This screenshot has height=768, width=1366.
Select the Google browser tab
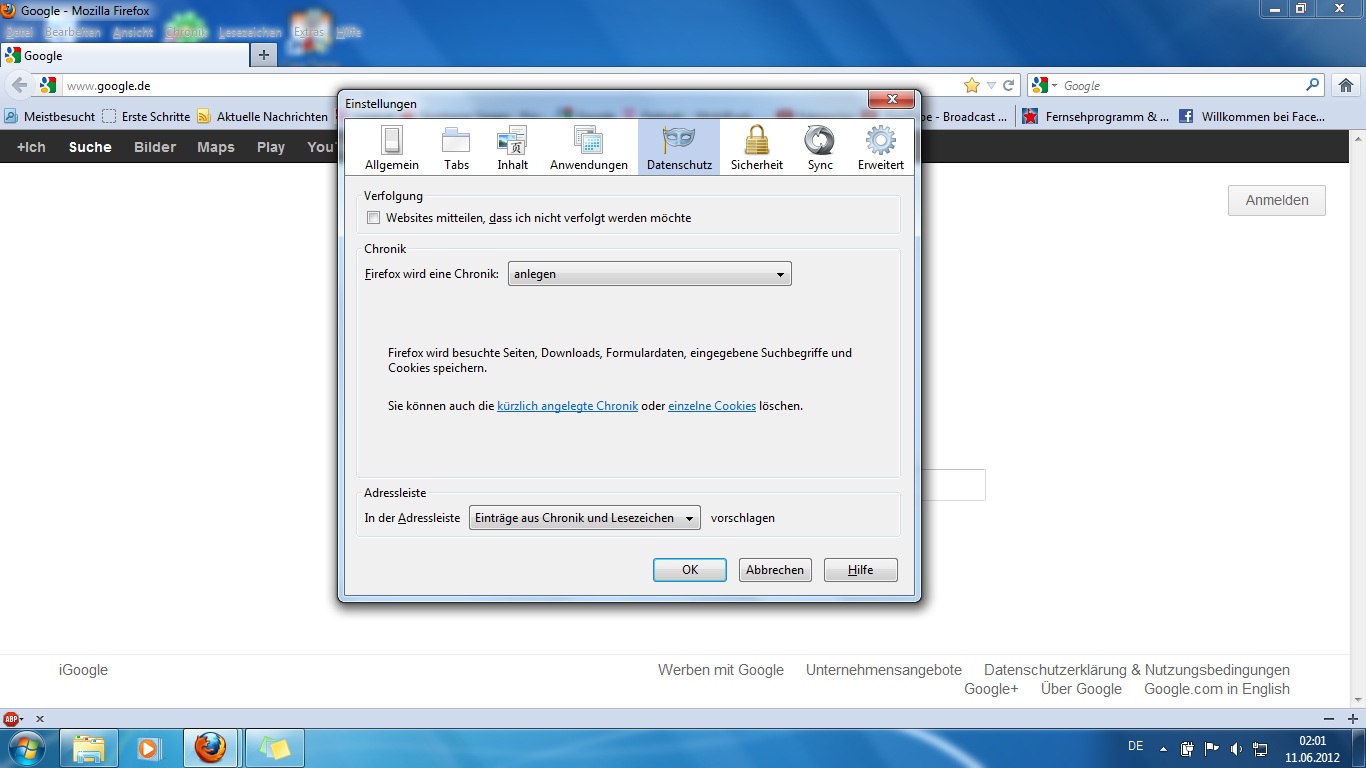124,56
